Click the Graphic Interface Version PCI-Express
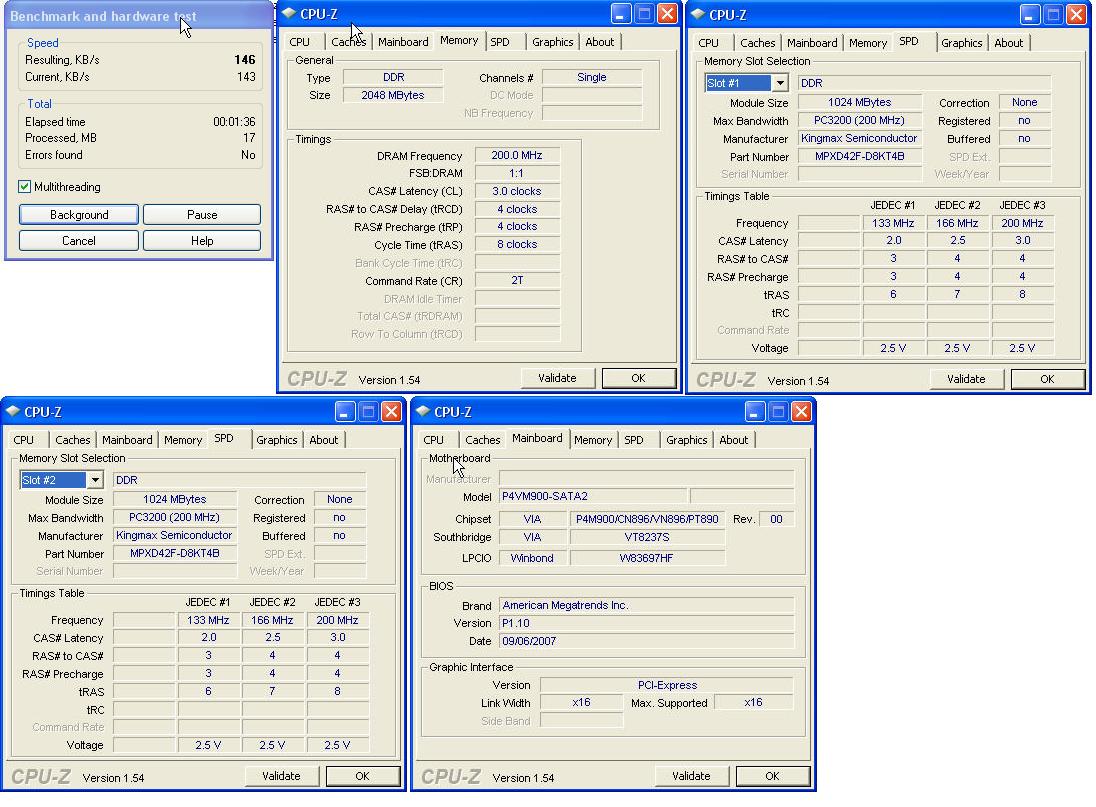The image size is (1096, 807). coord(667,685)
